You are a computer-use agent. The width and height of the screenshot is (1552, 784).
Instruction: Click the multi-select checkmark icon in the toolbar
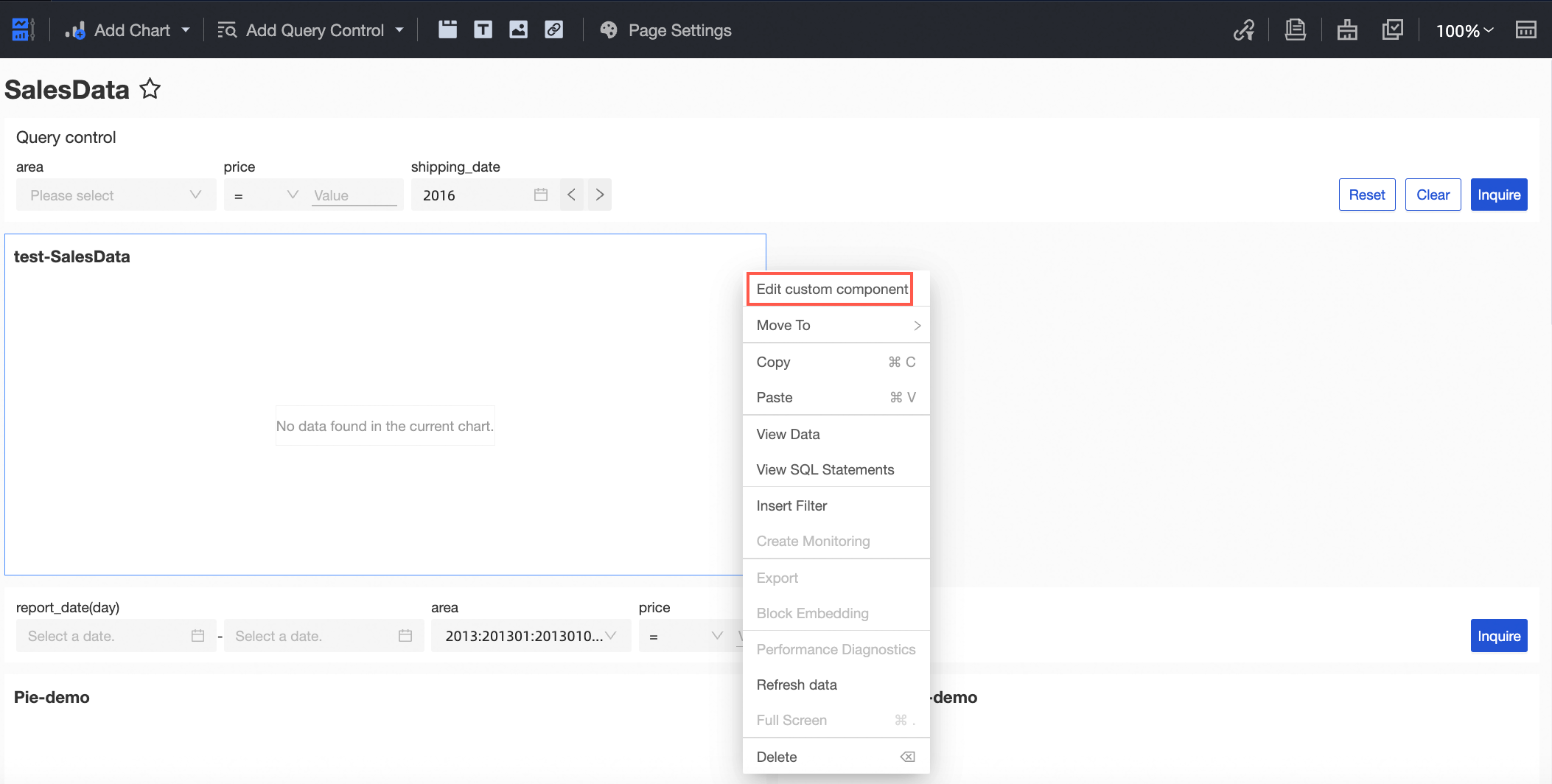pyautogui.click(x=1392, y=30)
